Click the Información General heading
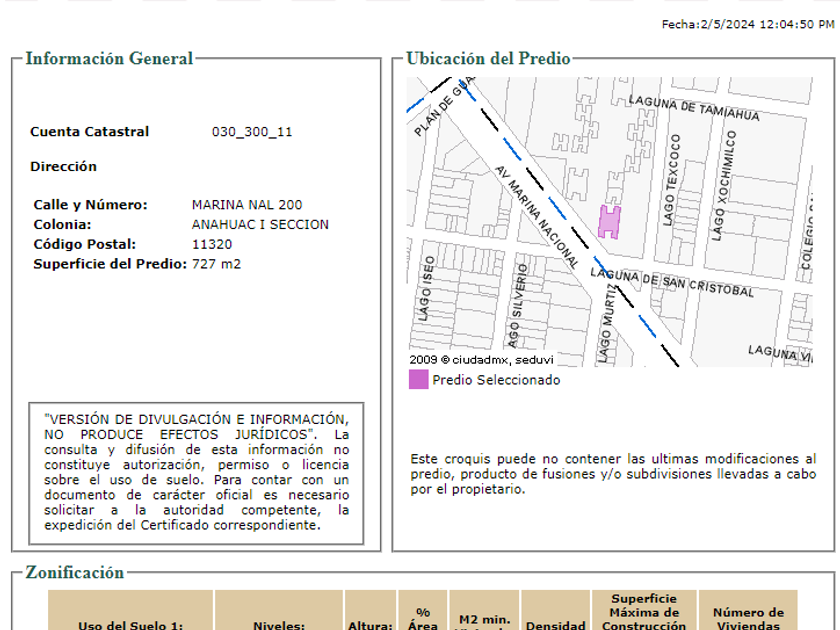The height and width of the screenshot is (630, 840). (109, 58)
